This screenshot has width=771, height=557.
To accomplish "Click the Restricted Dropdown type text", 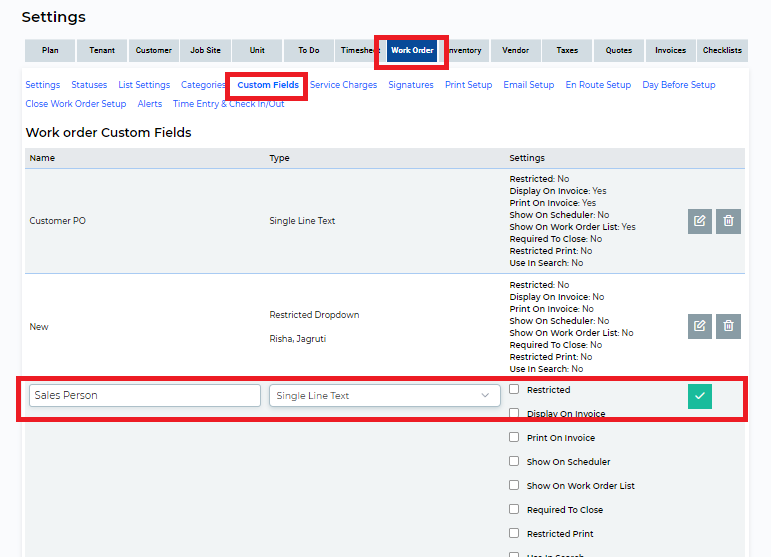I will (x=314, y=315).
